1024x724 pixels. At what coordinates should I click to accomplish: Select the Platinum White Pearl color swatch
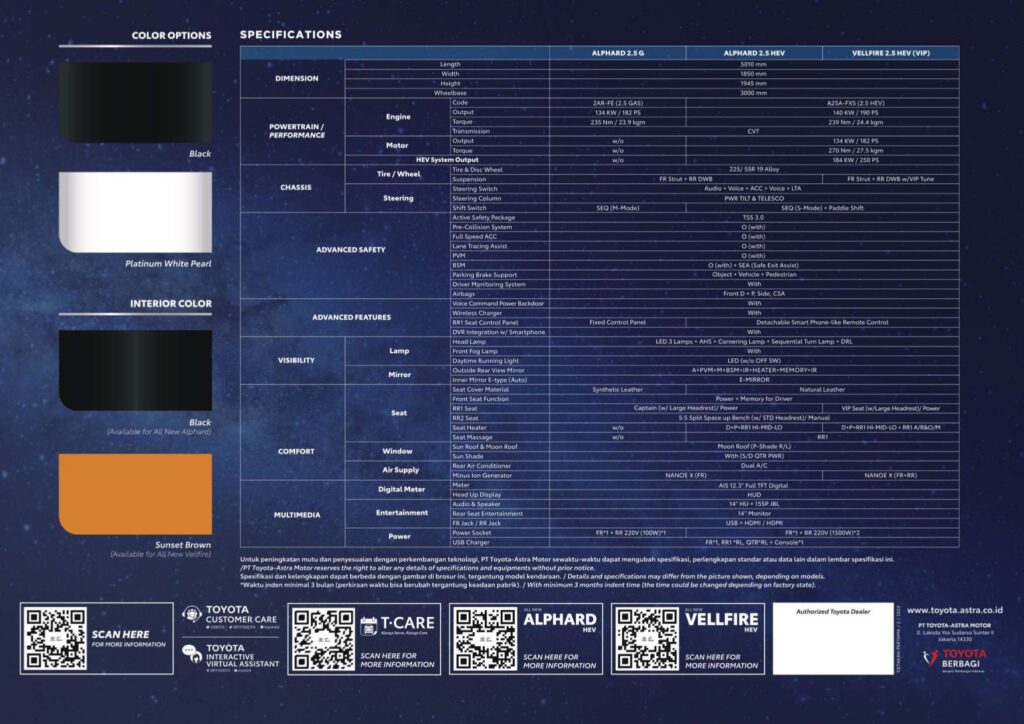[135, 212]
